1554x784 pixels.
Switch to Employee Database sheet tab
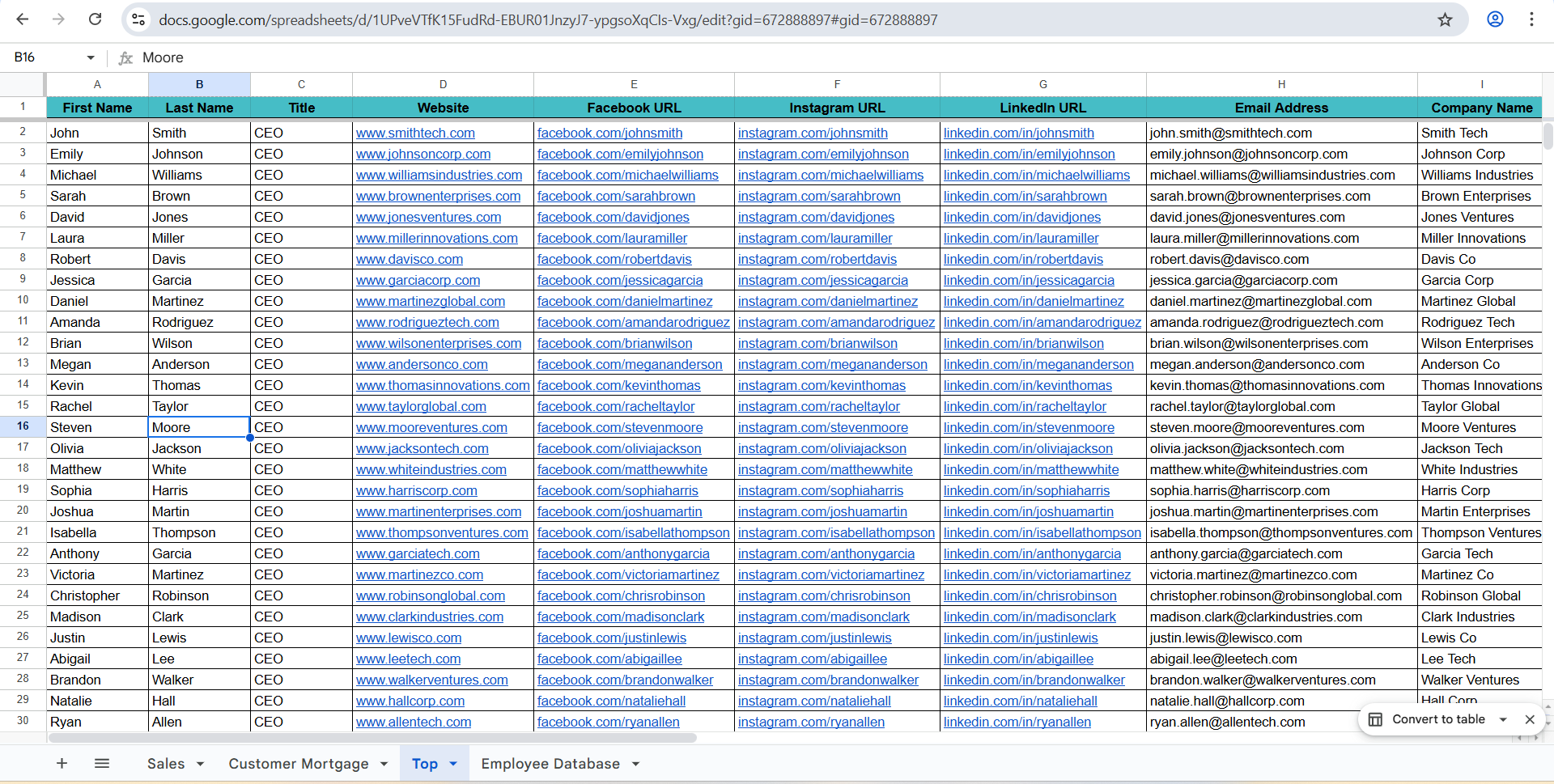click(550, 764)
